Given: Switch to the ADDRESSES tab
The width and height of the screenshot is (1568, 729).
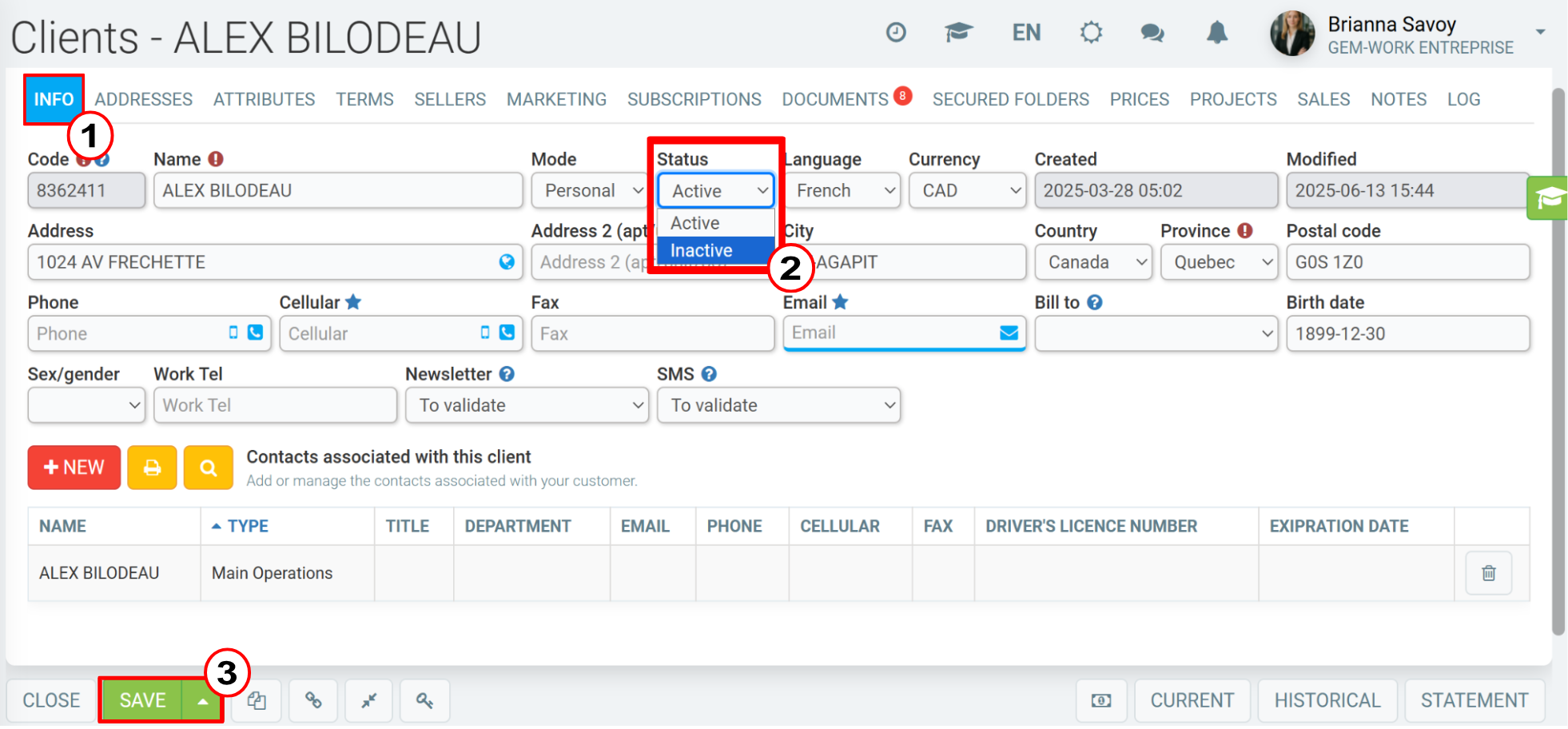Looking at the screenshot, I should click(143, 99).
